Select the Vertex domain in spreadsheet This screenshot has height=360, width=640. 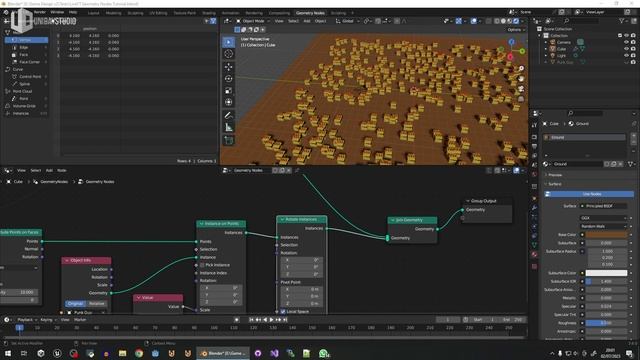(27, 40)
